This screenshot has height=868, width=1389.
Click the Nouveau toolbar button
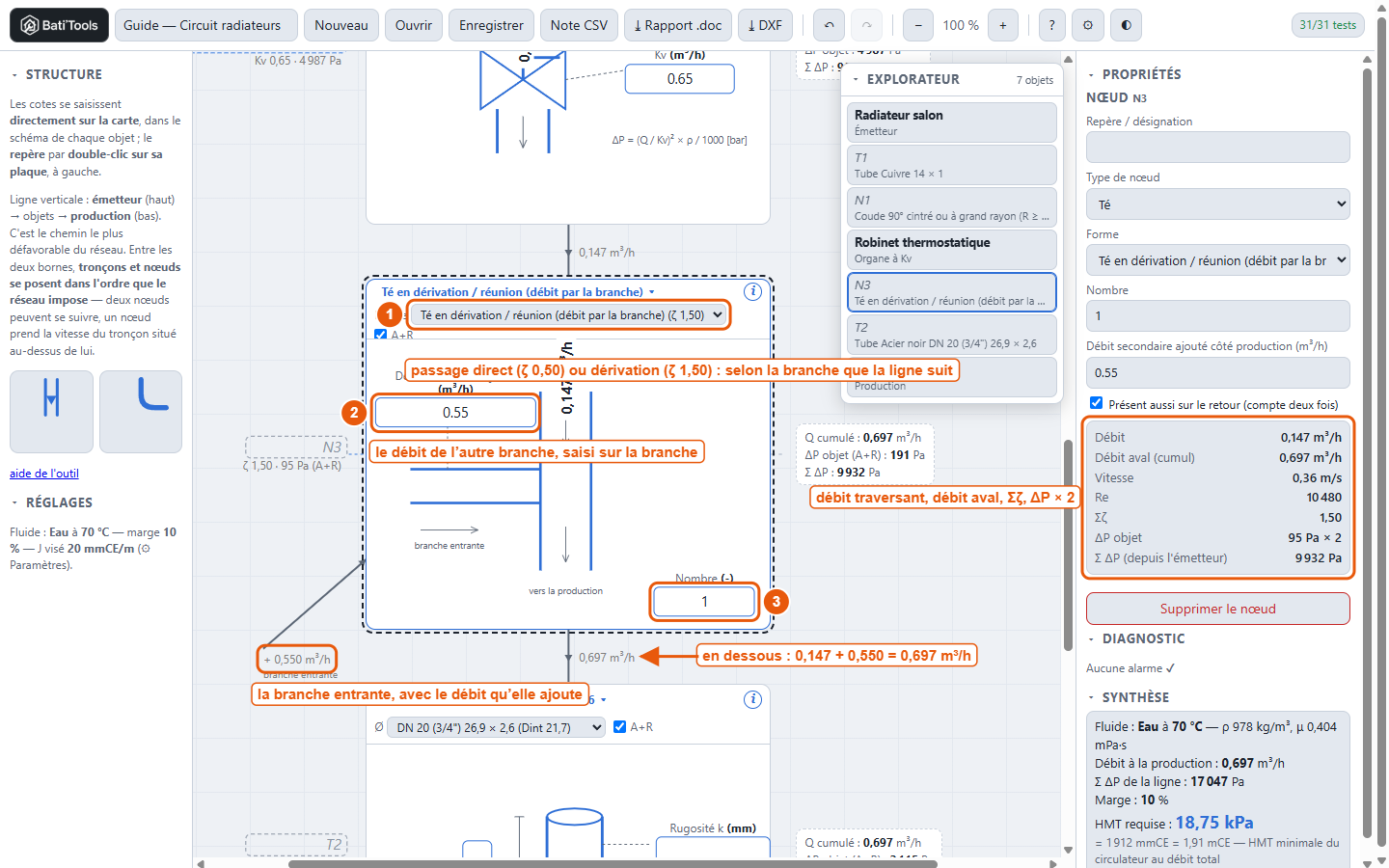341,25
